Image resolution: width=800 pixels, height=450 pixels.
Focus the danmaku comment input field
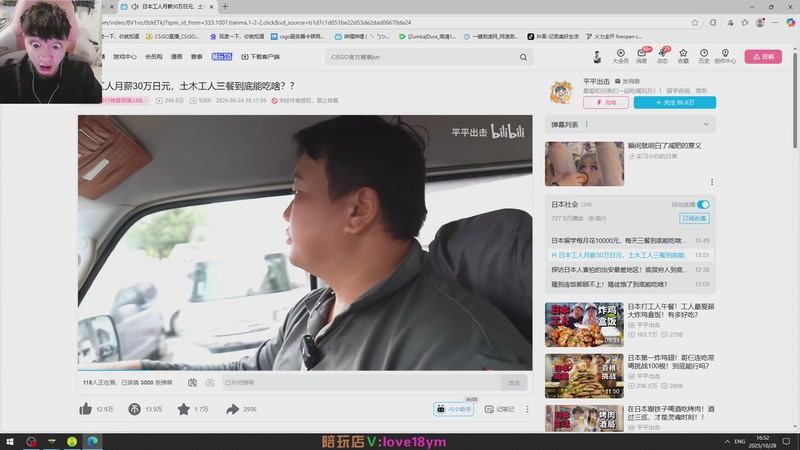361,382
